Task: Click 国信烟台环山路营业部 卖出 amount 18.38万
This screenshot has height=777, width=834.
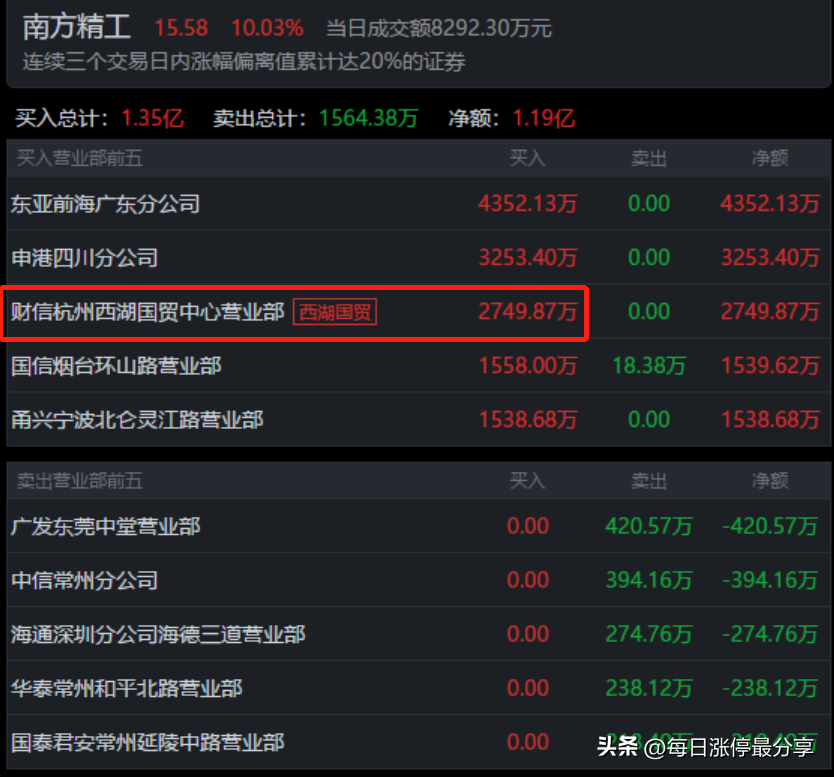Action: pos(649,366)
